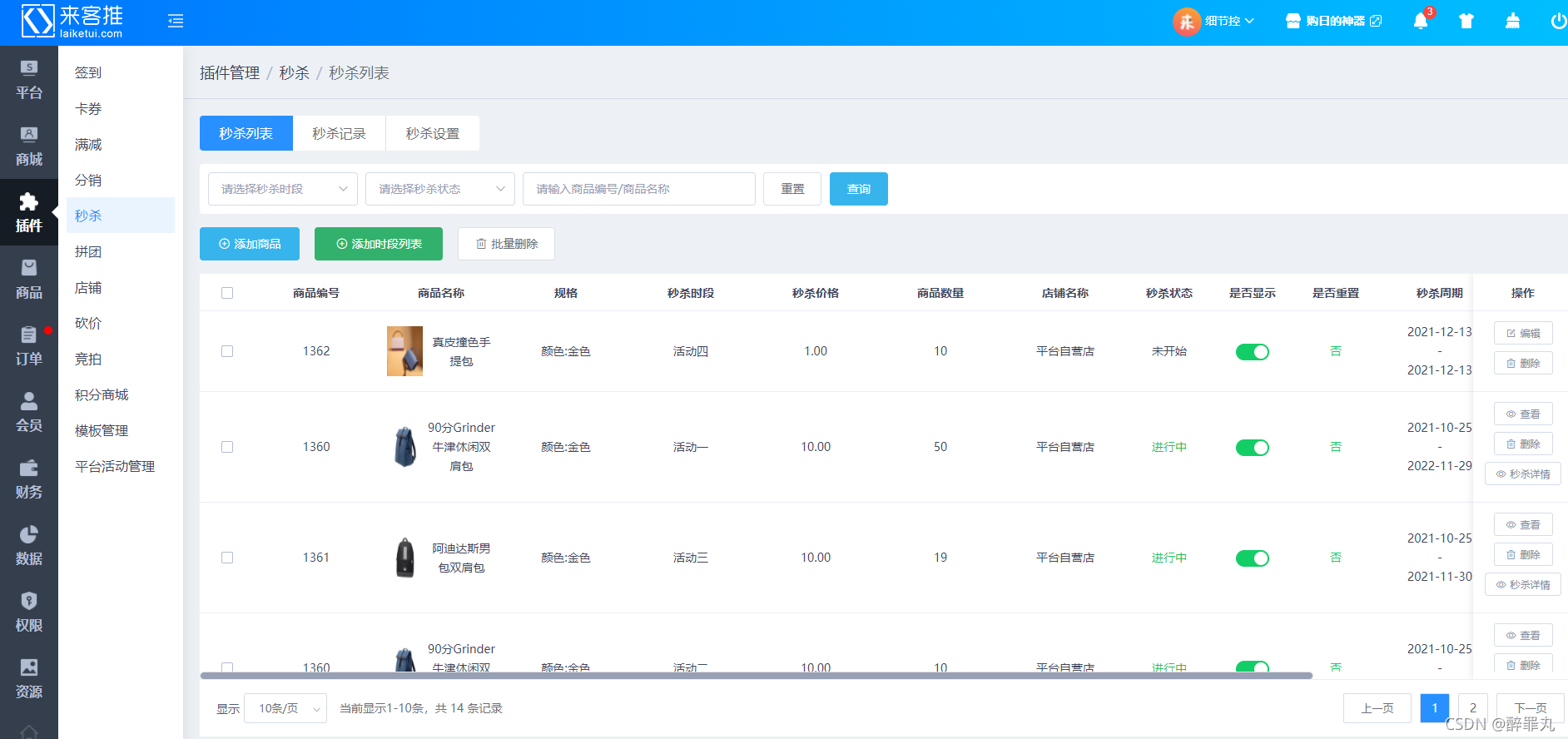Open 秒杀详情 for product 1361
The height and width of the screenshot is (739, 1568).
1523,584
